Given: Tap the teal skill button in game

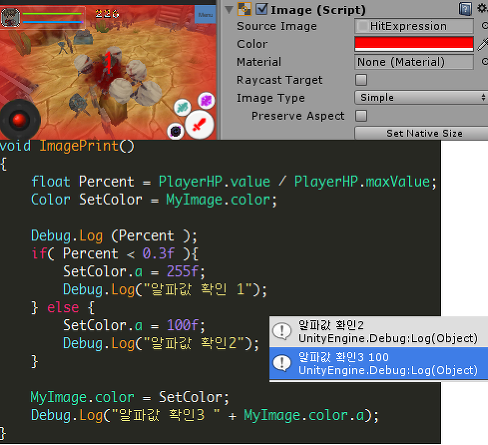Looking at the screenshot, I should point(182,107).
